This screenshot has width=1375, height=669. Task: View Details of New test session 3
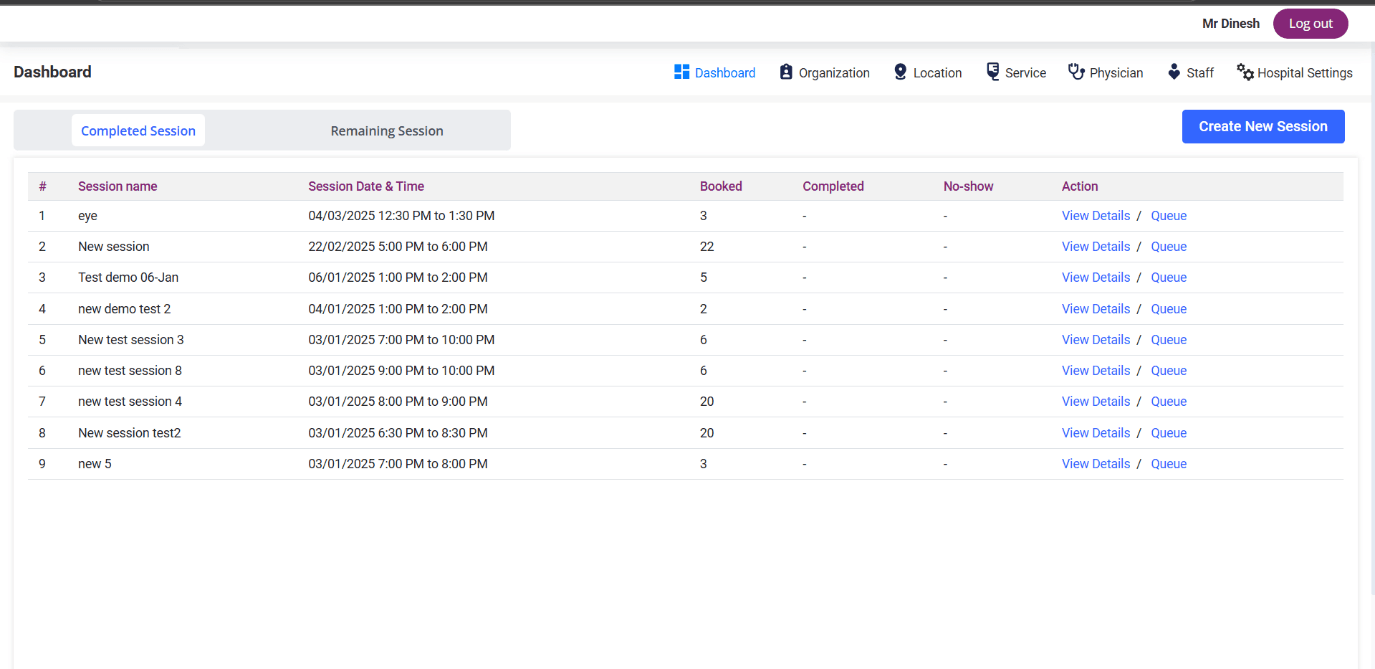pos(1095,340)
